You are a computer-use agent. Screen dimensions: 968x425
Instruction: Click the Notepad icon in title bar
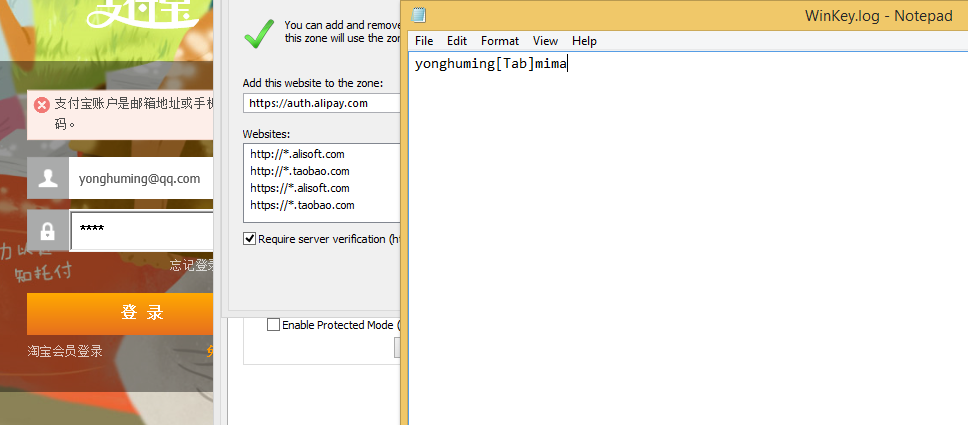(x=418, y=15)
